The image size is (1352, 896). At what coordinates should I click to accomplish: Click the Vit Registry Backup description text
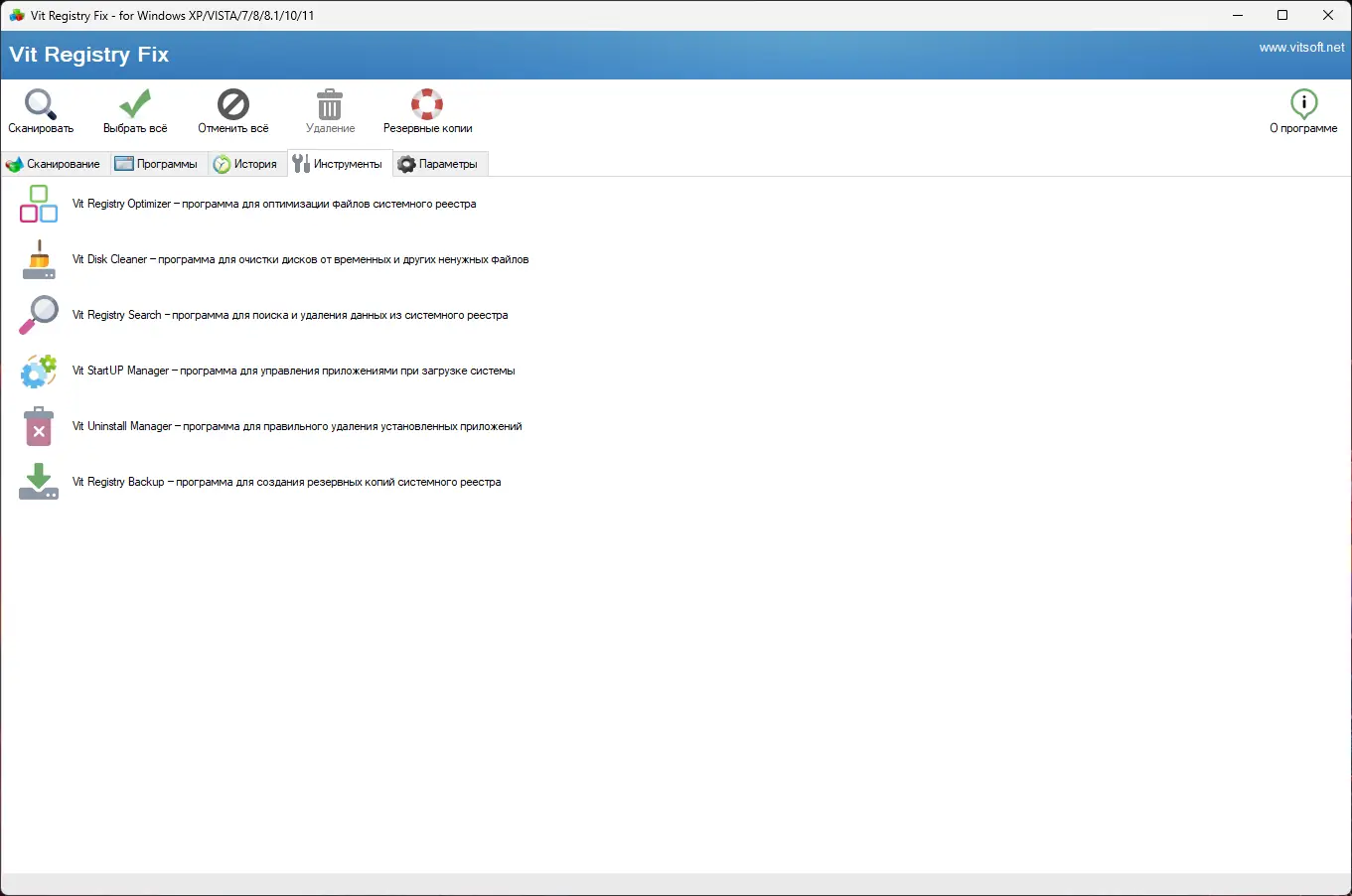287,482
